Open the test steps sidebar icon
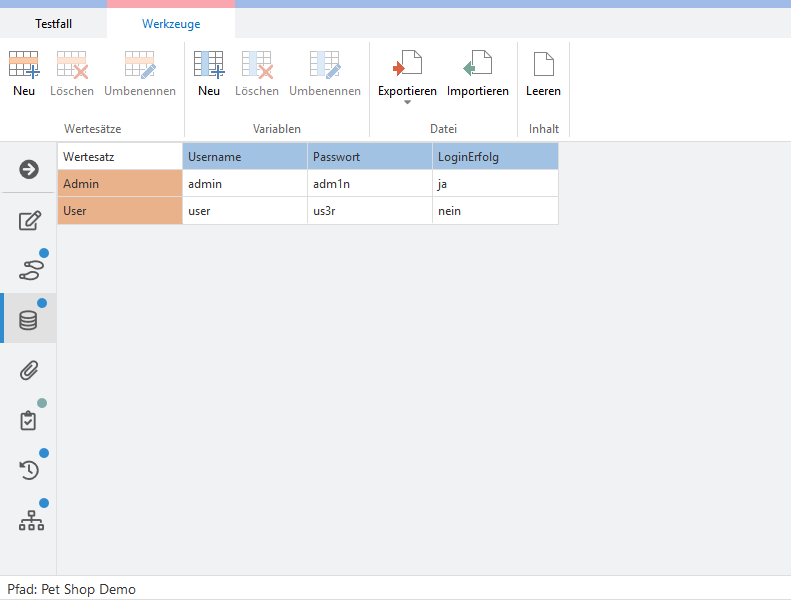This screenshot has width=791, height=600. coord(29,270)
